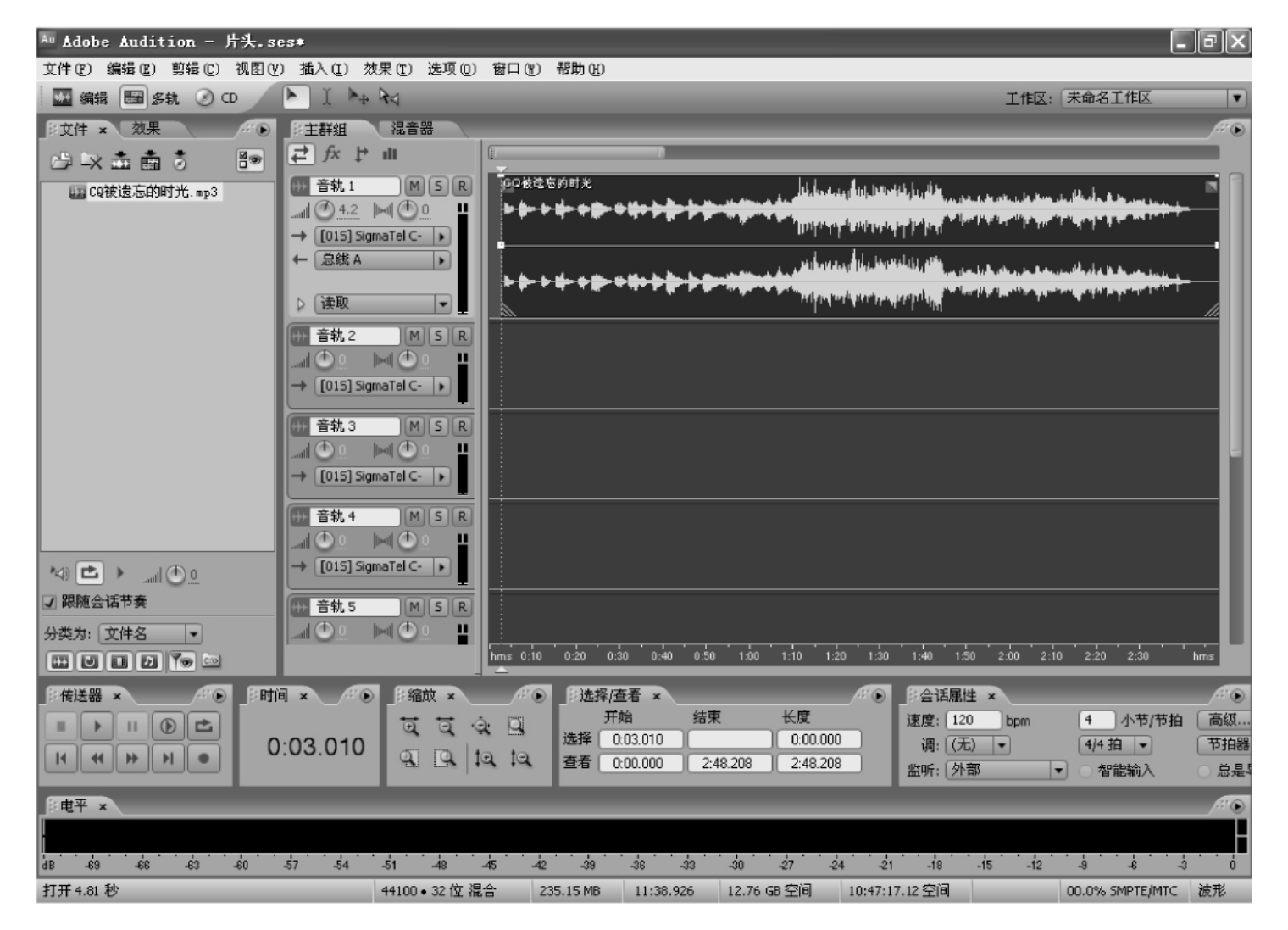Arm track 音轨 1 for recording (R)
The width and height of the screenshot is (1288, 930).
click(462, 186)
